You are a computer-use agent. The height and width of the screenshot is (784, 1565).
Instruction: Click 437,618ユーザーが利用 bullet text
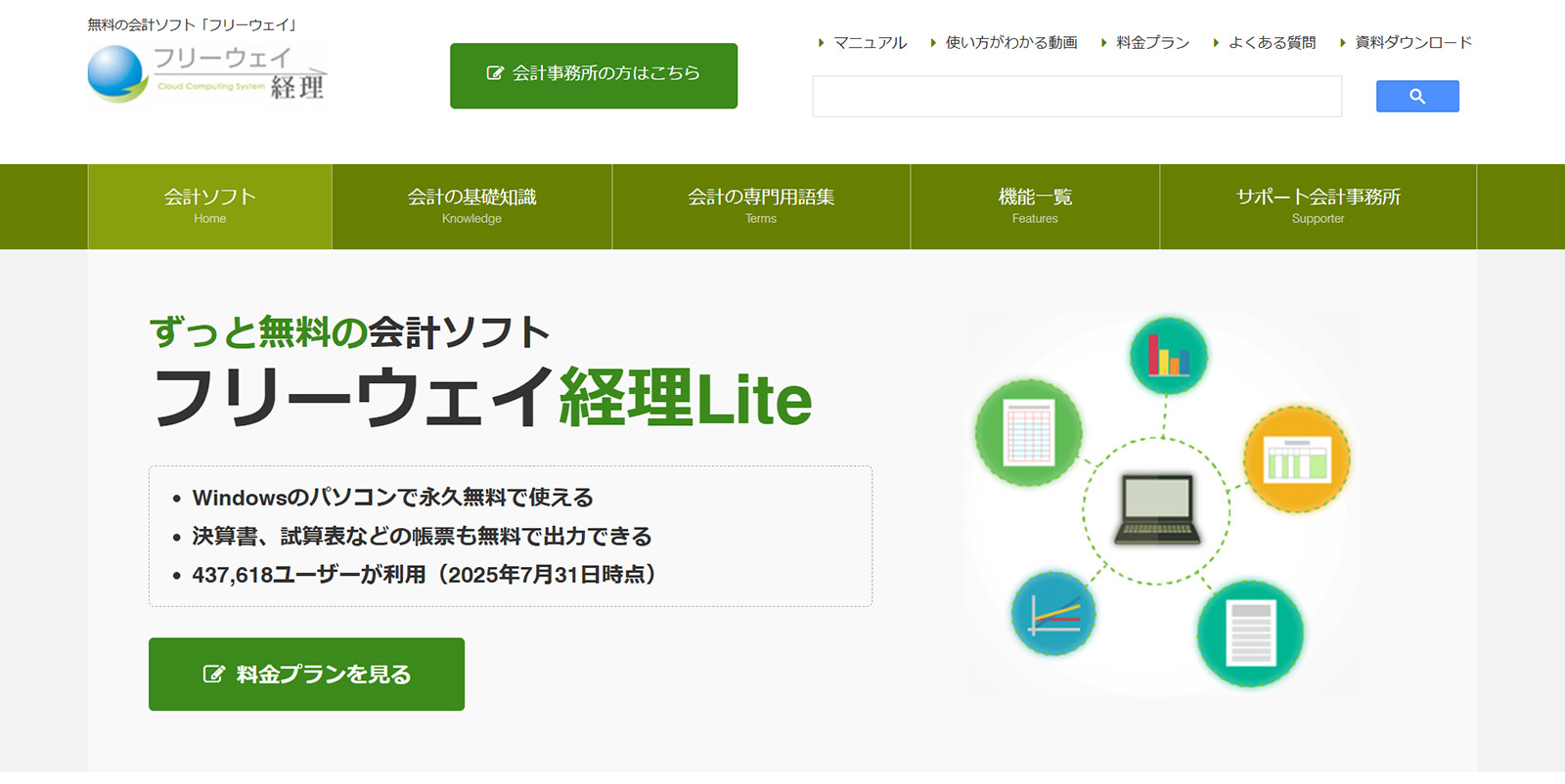click(424, 575)
